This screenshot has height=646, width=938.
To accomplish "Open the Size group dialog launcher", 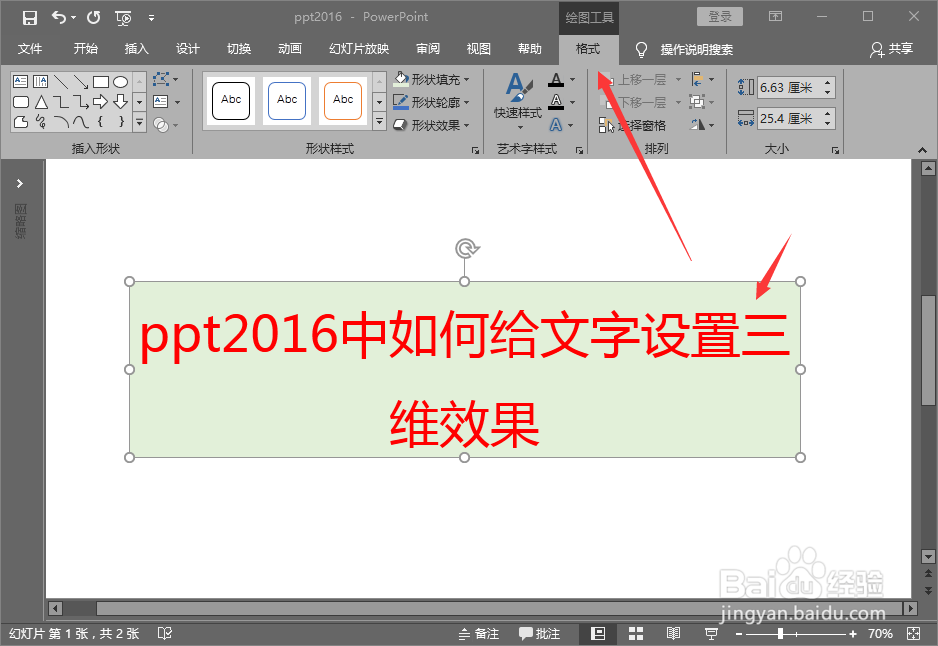I will 835,150.
